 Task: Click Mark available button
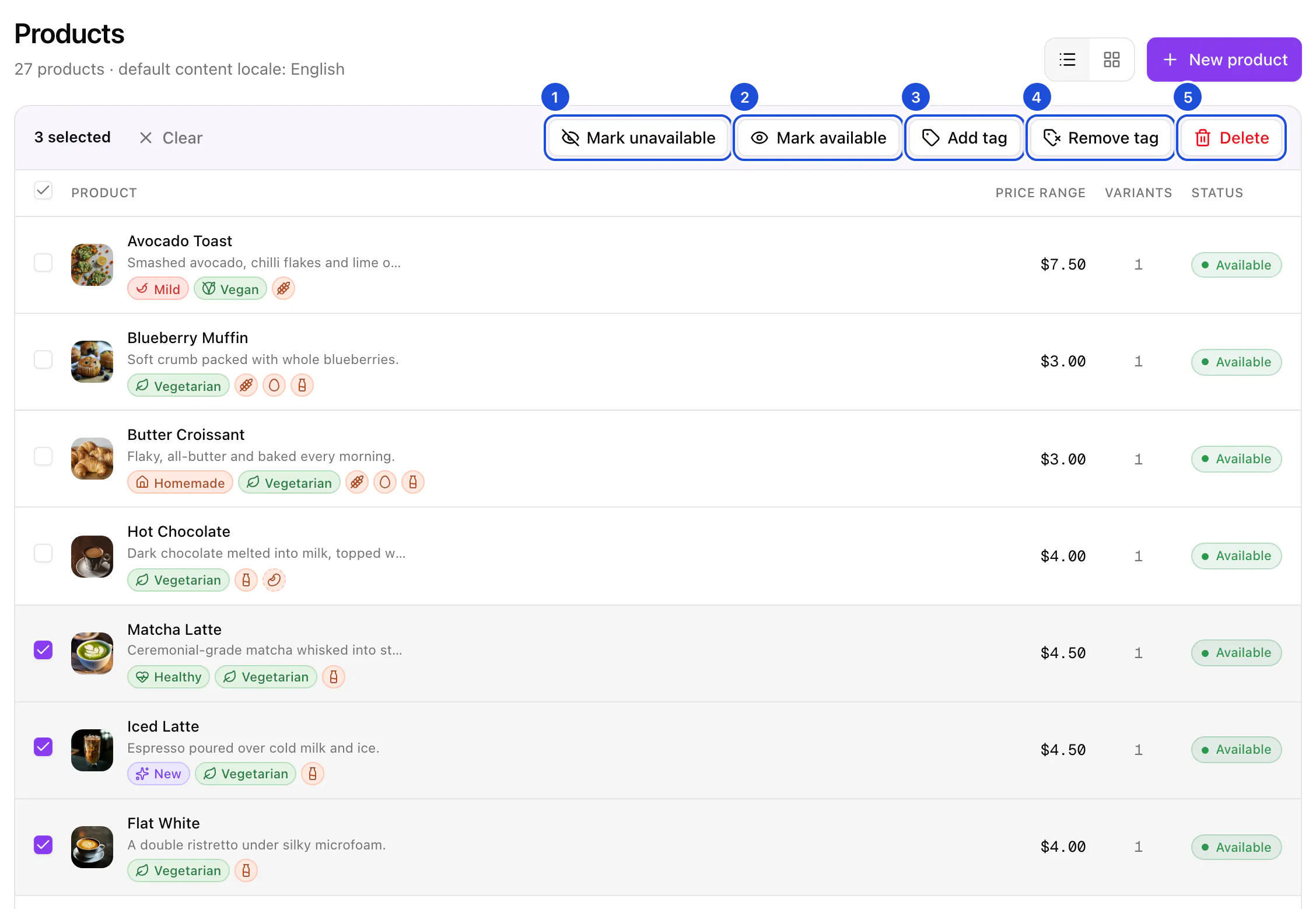pyautogui.click(x=818, y=138)
